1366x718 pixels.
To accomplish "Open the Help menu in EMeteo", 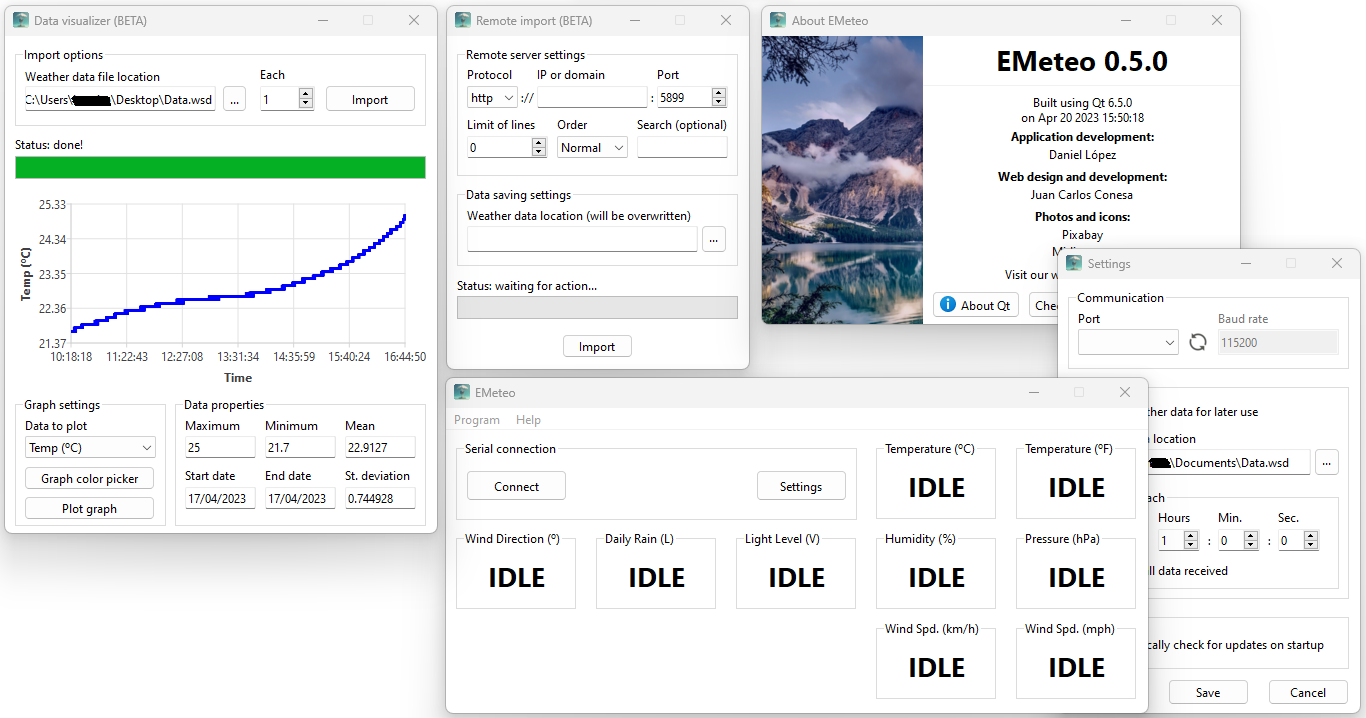I will (528, 420).
